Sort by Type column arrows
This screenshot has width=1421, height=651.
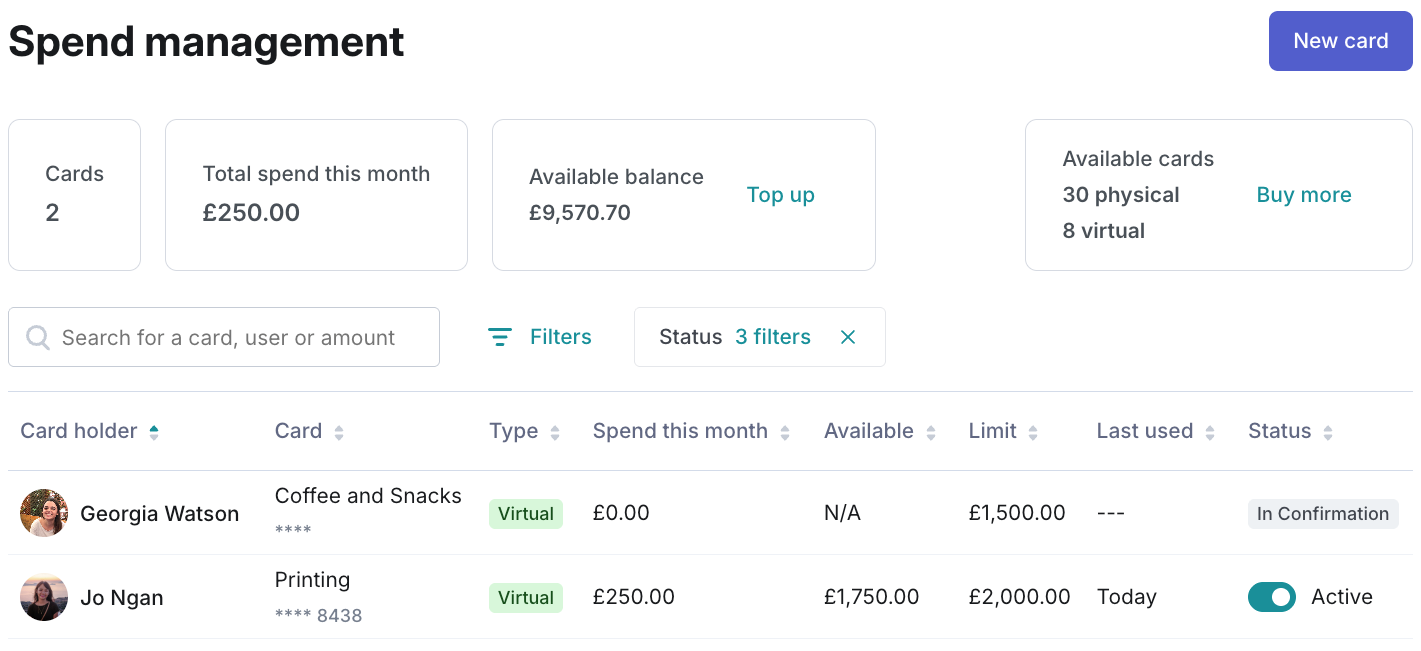click(x=555, y=432)
